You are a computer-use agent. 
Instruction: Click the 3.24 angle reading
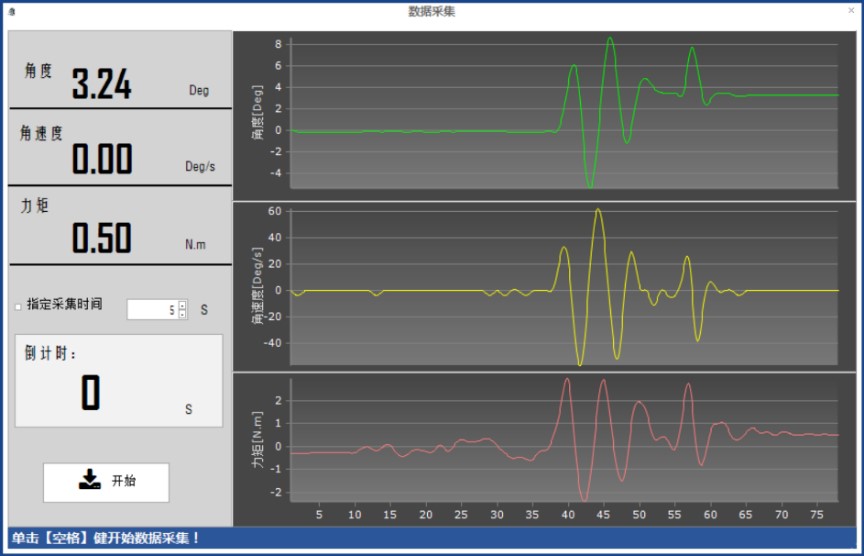tap(101, 86)
